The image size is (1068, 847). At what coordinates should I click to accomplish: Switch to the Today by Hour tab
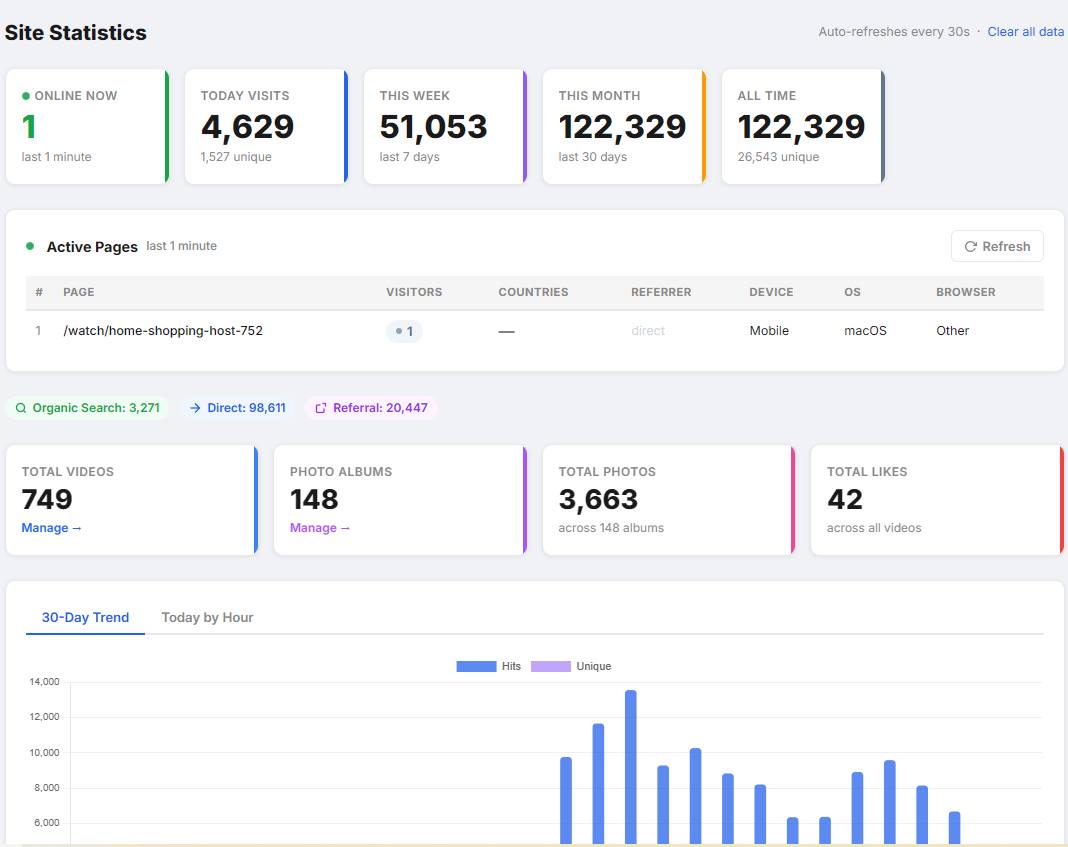coord(207,618)
